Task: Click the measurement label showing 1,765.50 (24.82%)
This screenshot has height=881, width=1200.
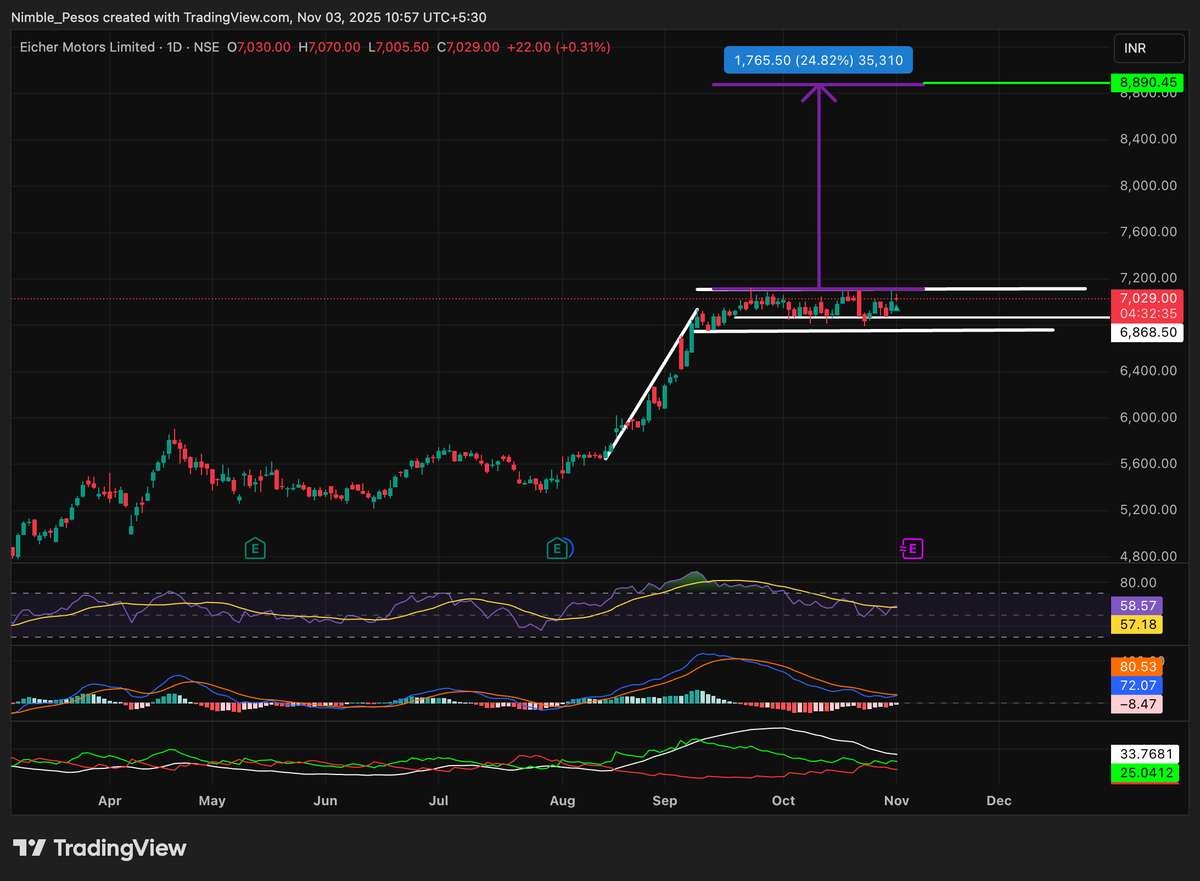Action: tap(818, 60)
